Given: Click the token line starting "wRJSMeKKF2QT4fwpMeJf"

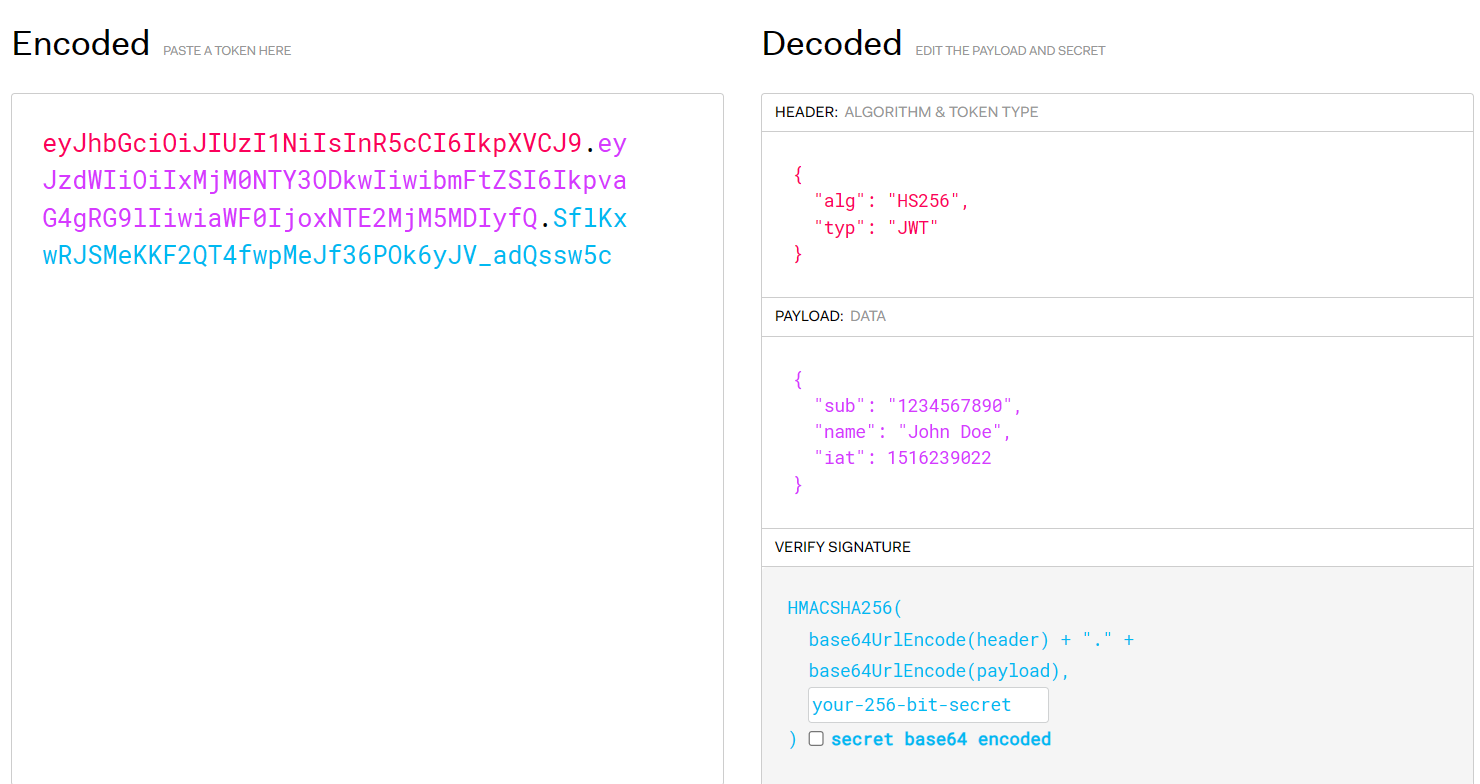Looking at the screenshot, I should click(x=327, y=256).
